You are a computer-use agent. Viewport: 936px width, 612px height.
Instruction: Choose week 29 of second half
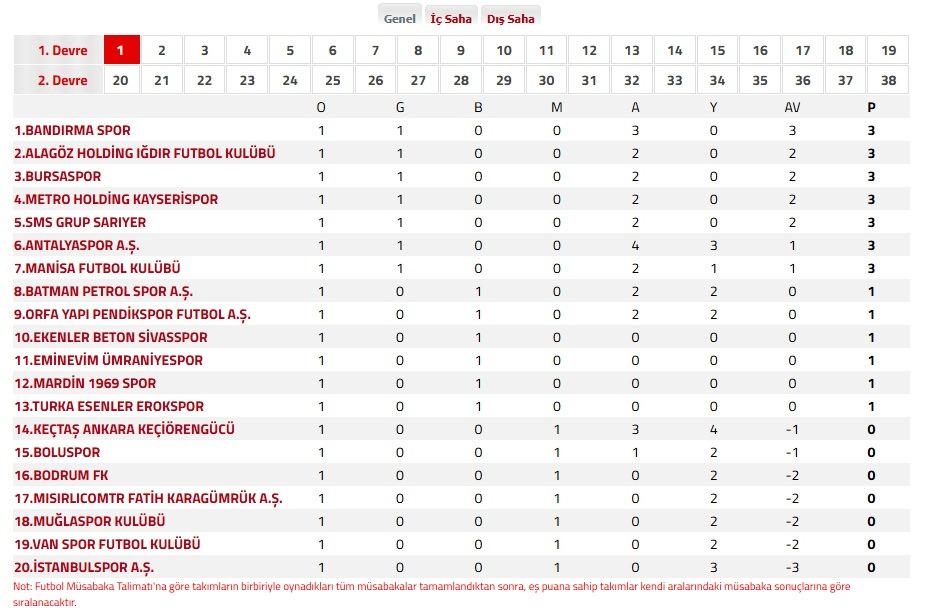coord(504,80)
